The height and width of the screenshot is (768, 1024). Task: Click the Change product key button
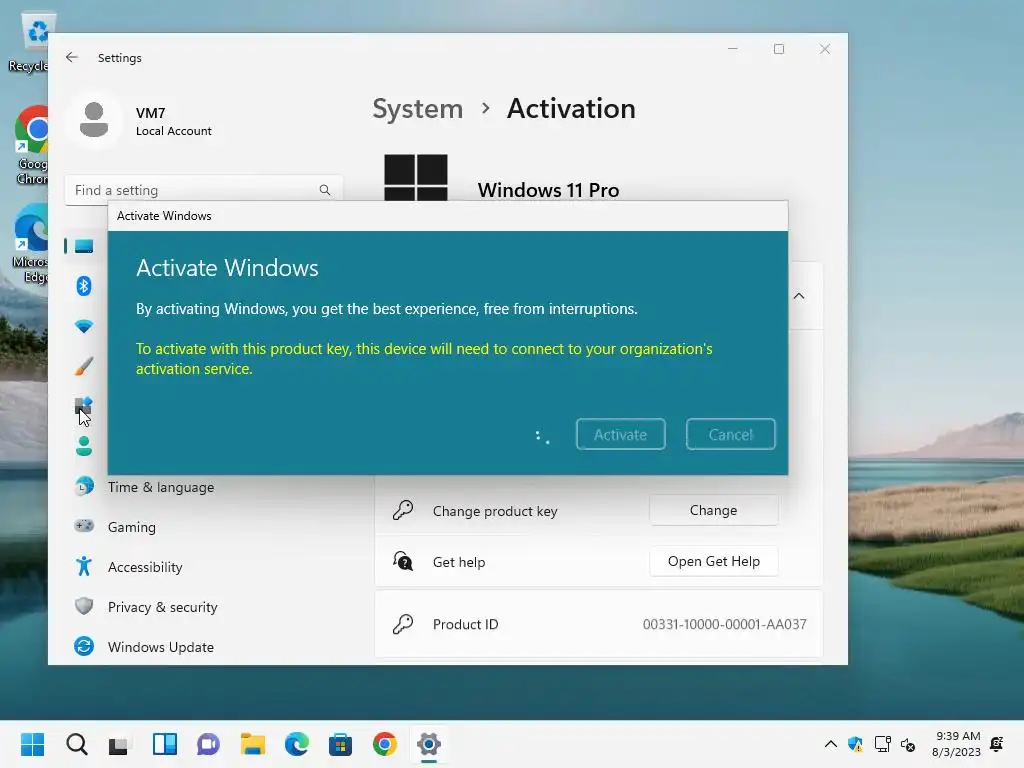[713, 510]
